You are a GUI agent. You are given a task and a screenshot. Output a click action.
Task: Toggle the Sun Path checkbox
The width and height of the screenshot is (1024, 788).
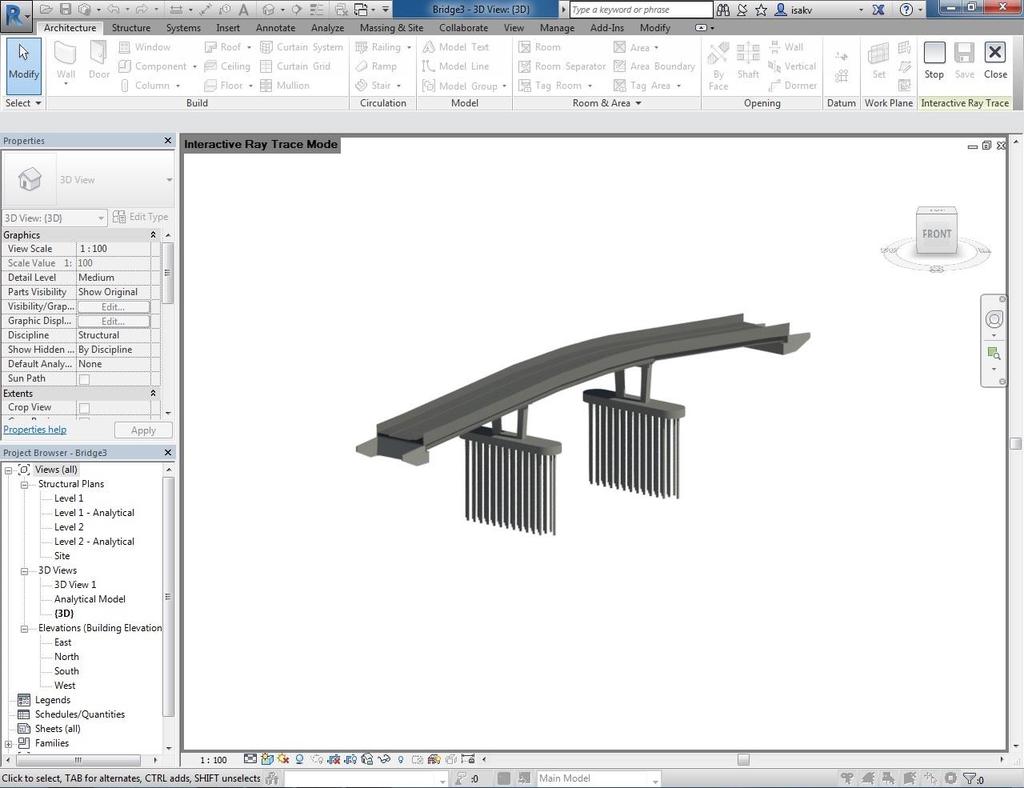coord(84,379)
